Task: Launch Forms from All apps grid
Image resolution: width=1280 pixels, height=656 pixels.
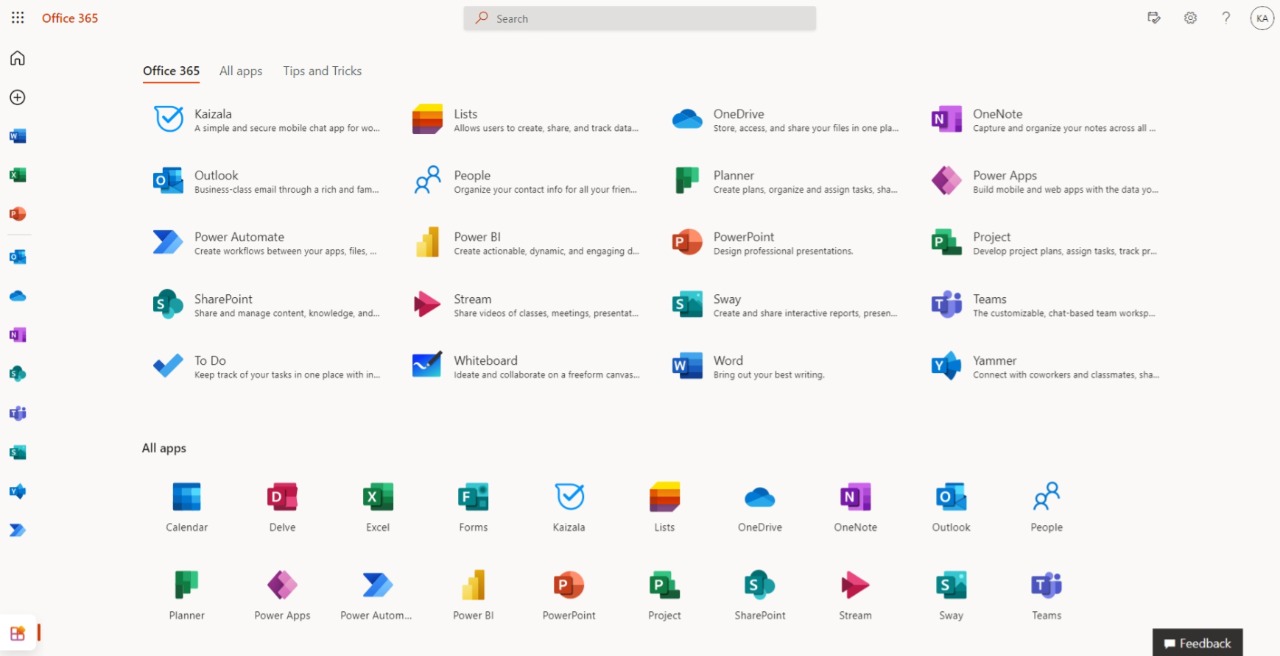Action: click(x=473, y=507)
